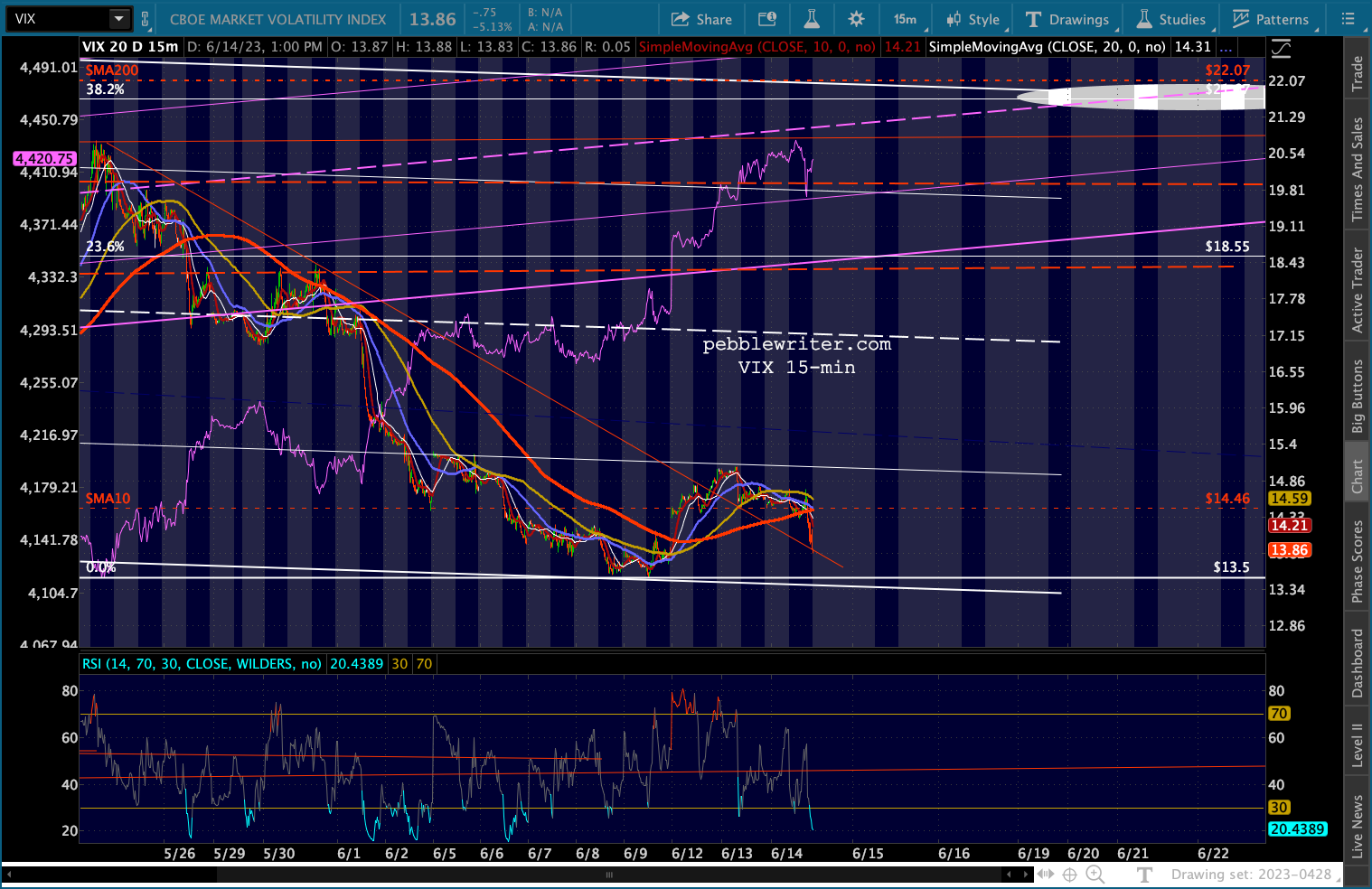Click the zoom in magnifier icon

point(1095,874)
